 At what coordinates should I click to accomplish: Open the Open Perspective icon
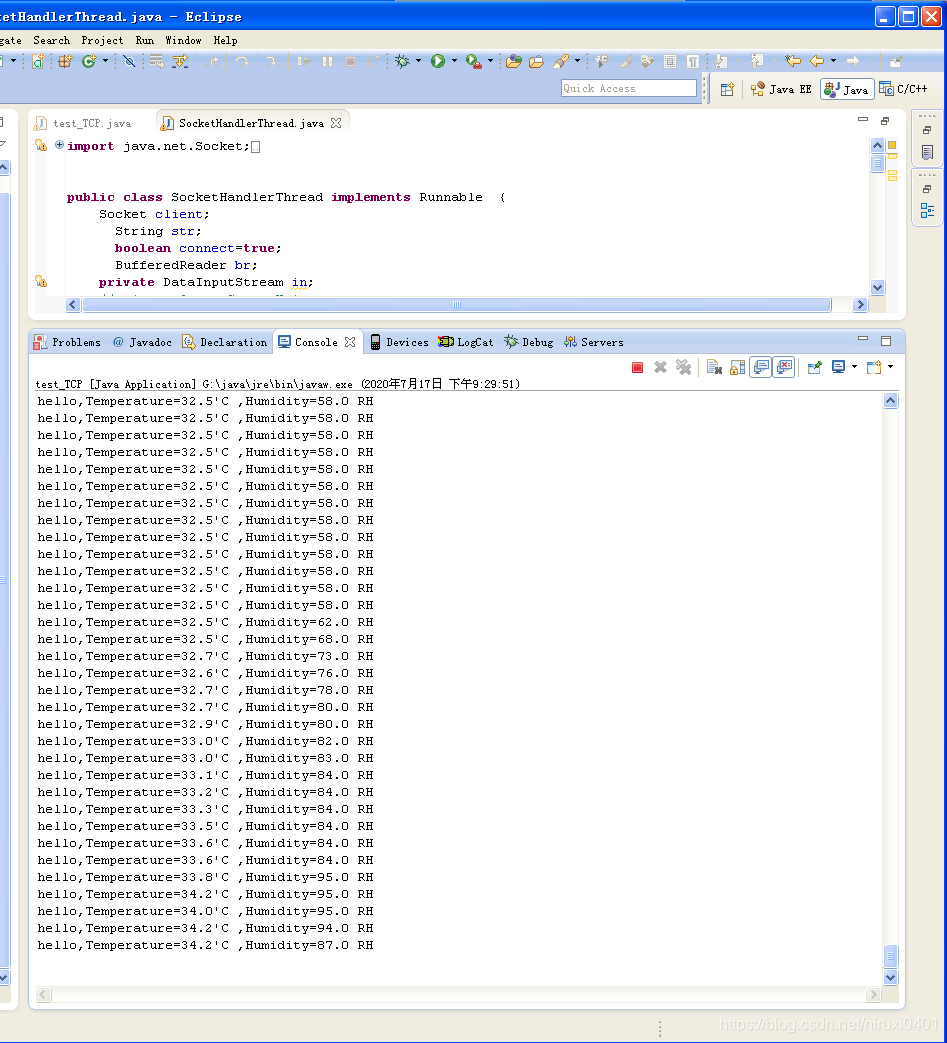[727, 89]
